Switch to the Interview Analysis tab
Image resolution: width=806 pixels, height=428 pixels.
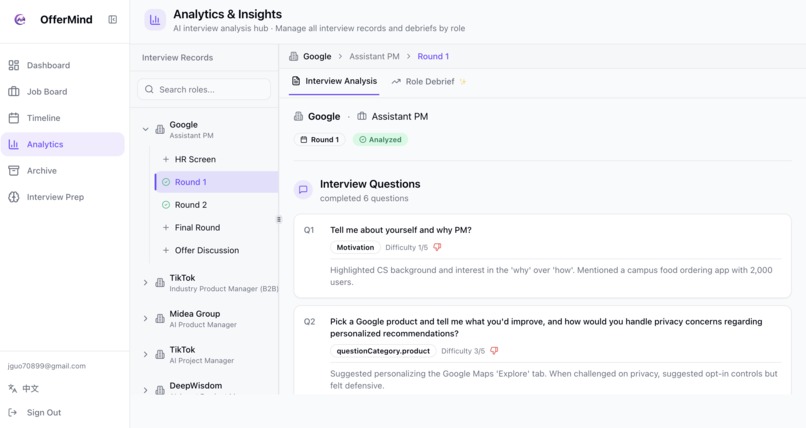point(334,81)
